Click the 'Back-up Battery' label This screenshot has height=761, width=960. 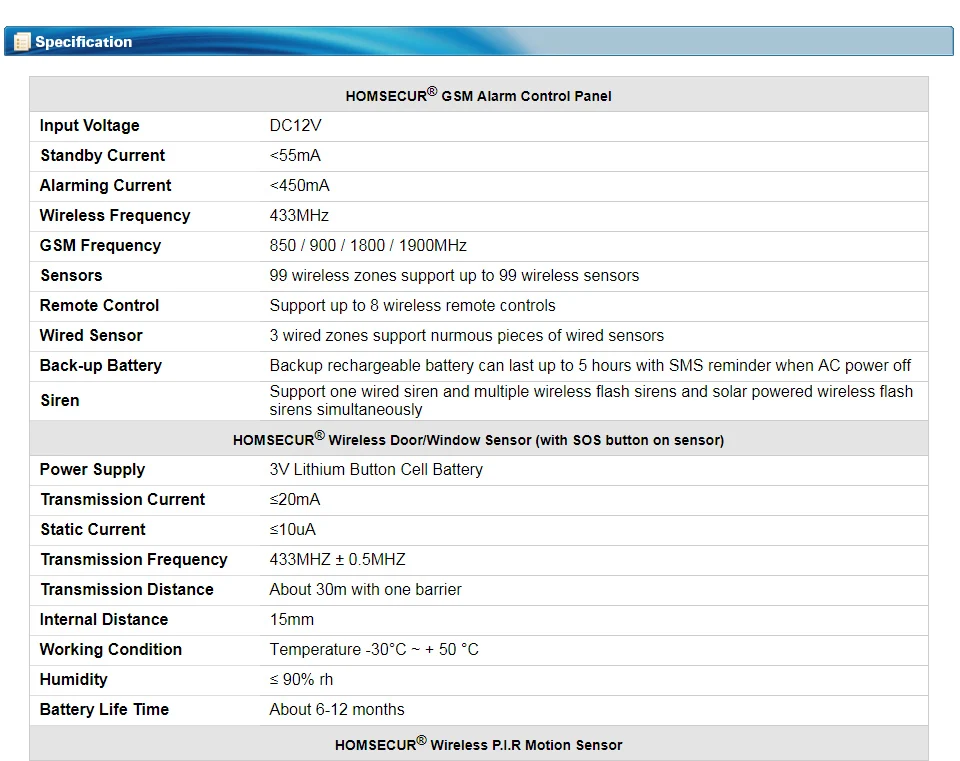[x=101, y=366]
